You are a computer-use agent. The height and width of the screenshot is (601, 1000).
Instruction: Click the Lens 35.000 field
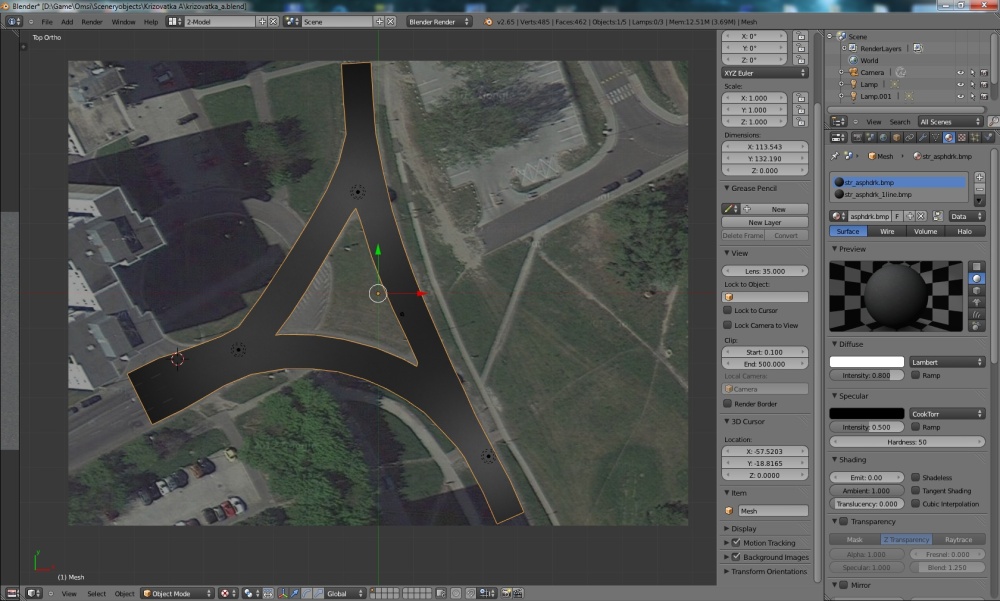coord(765,271)
